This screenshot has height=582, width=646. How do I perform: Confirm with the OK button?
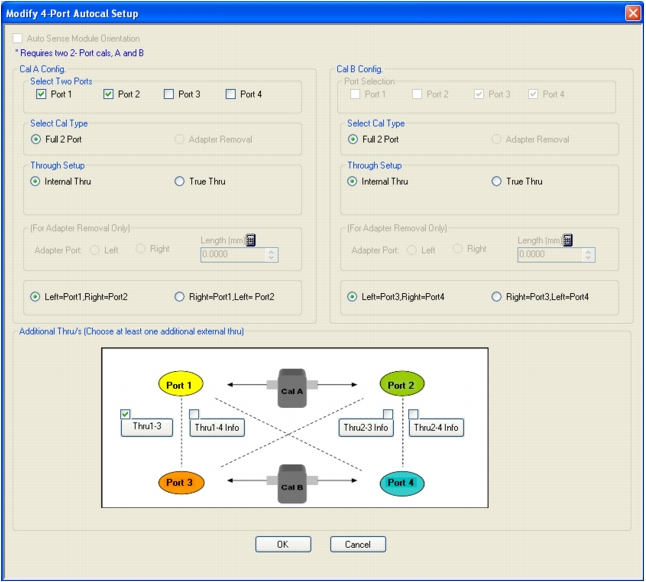(x=283, y=545)
